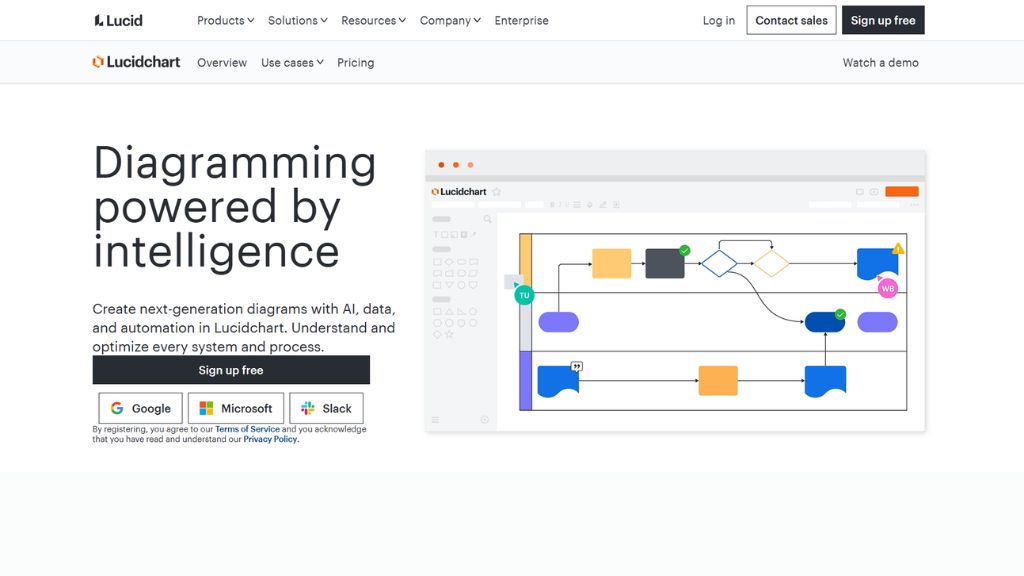Image resolution: width=1024 pixels, height=576 pixels.
Task: Click Sign up free in the header
Action: [883, 20]
